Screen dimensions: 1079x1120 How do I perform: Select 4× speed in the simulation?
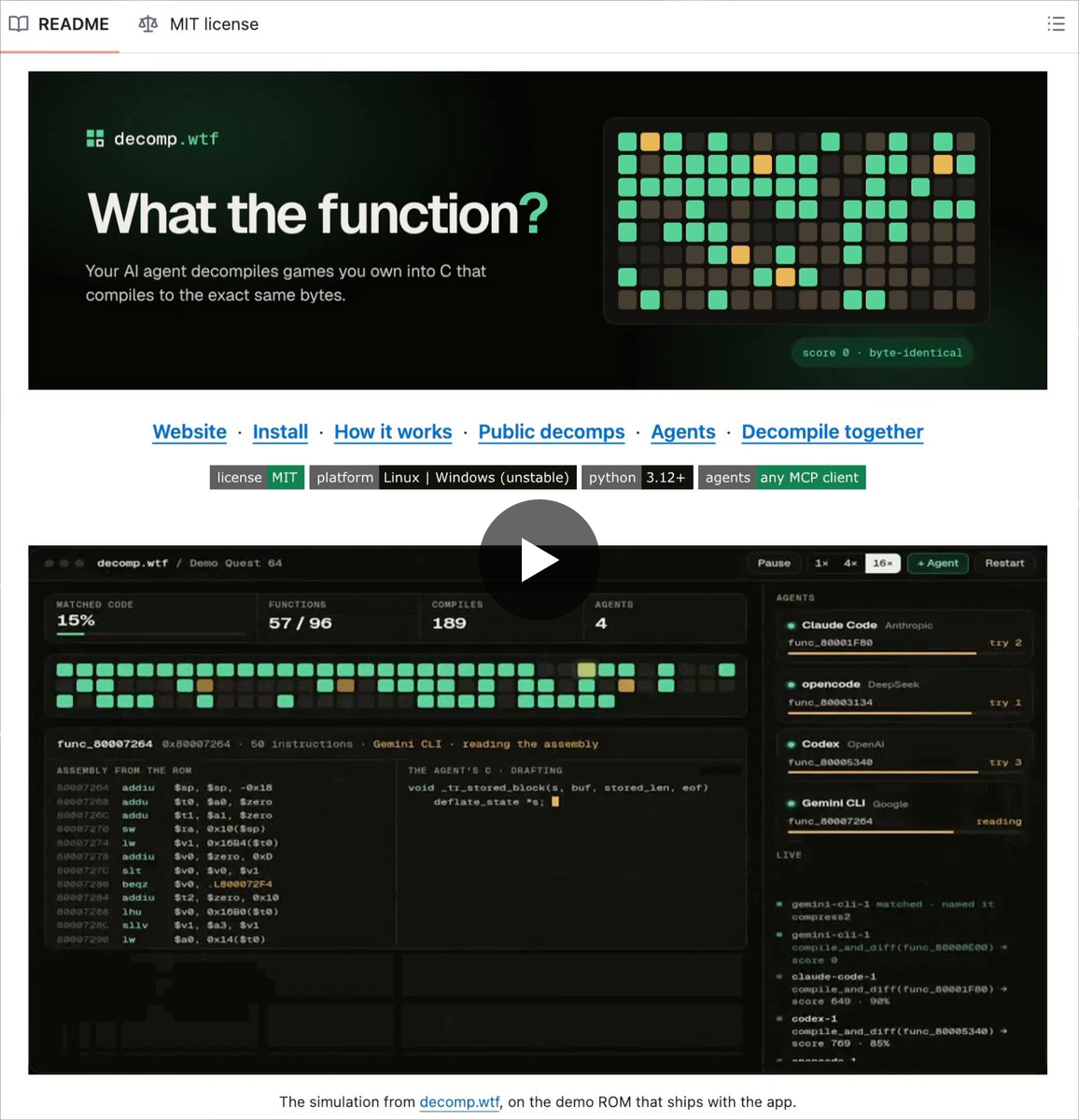point(850,564)
